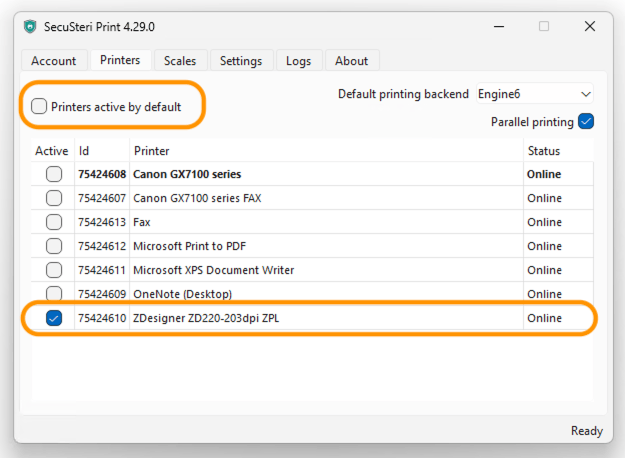Screen dimensions: 625x458
Task: Check Microsoft XPS Document Writer active box
Action: click(x=54, y=270)
